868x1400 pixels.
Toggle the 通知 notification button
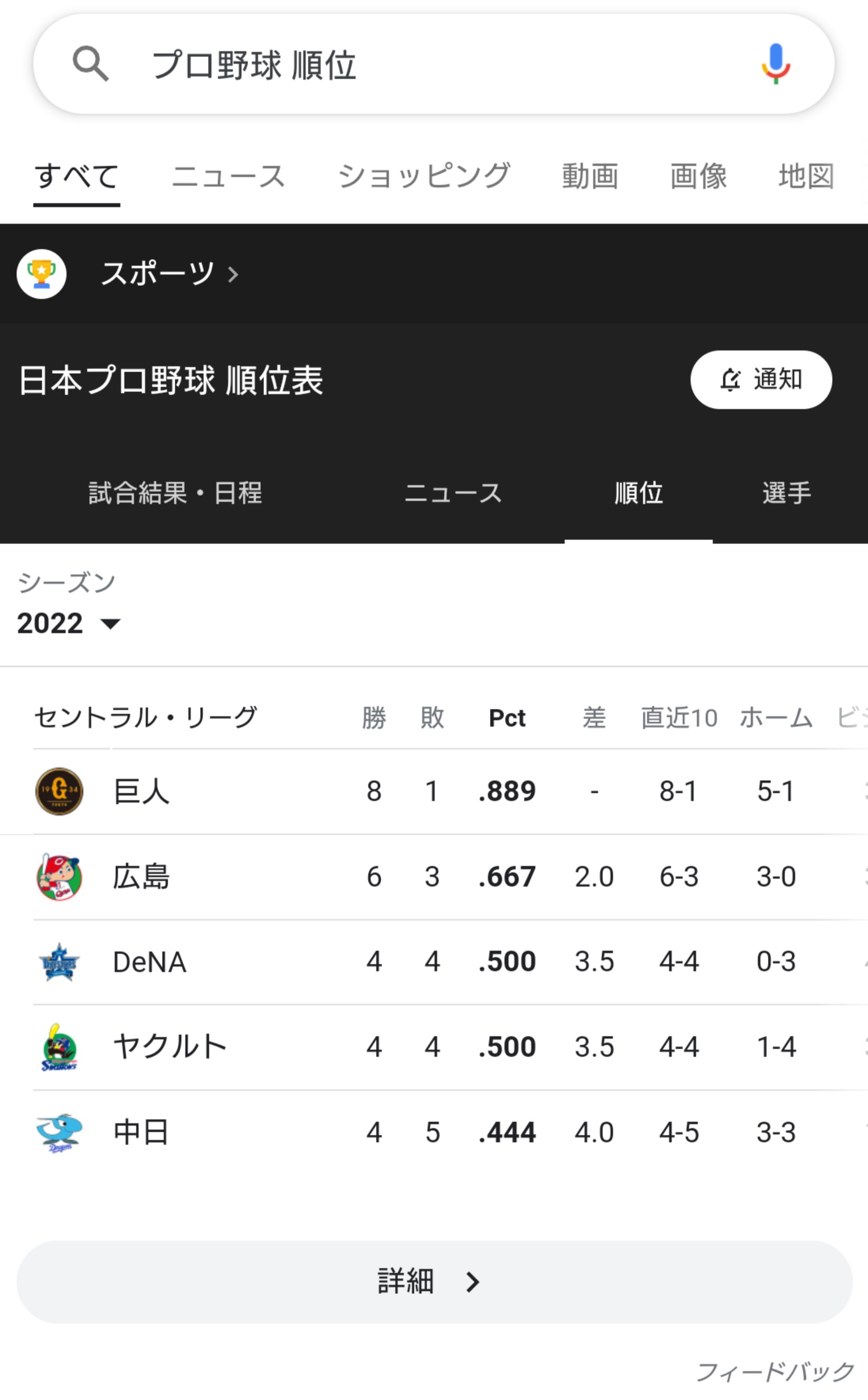coord(761,380)
